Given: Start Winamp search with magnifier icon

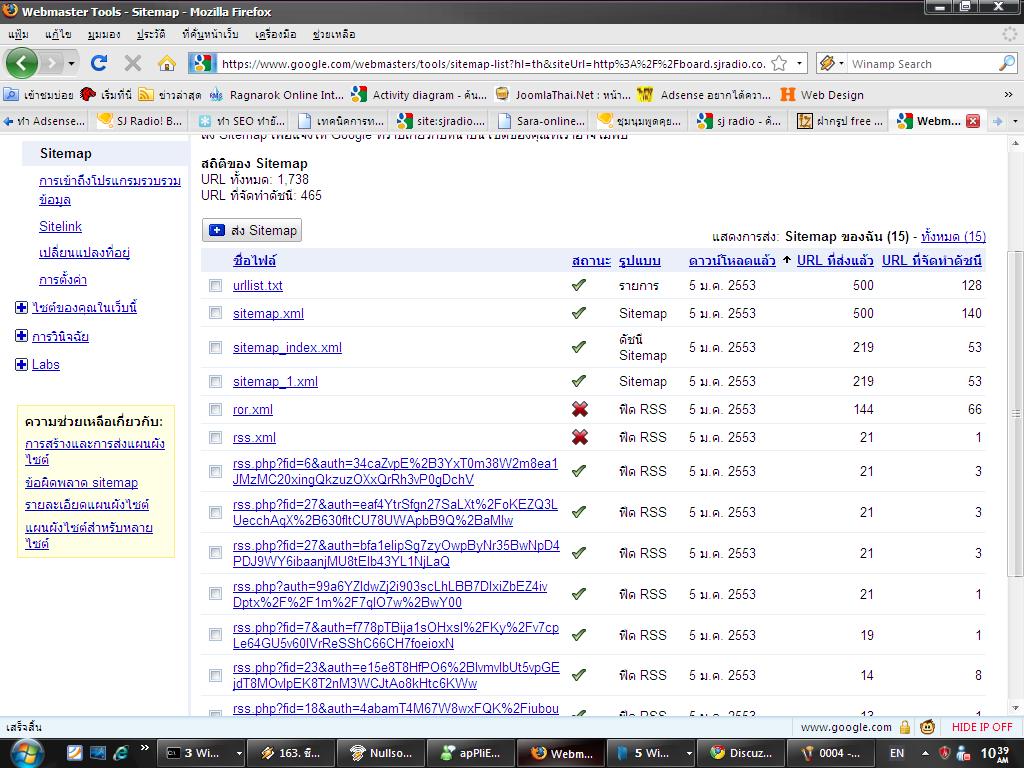Looking at the screenshot, I should 1007,63.
